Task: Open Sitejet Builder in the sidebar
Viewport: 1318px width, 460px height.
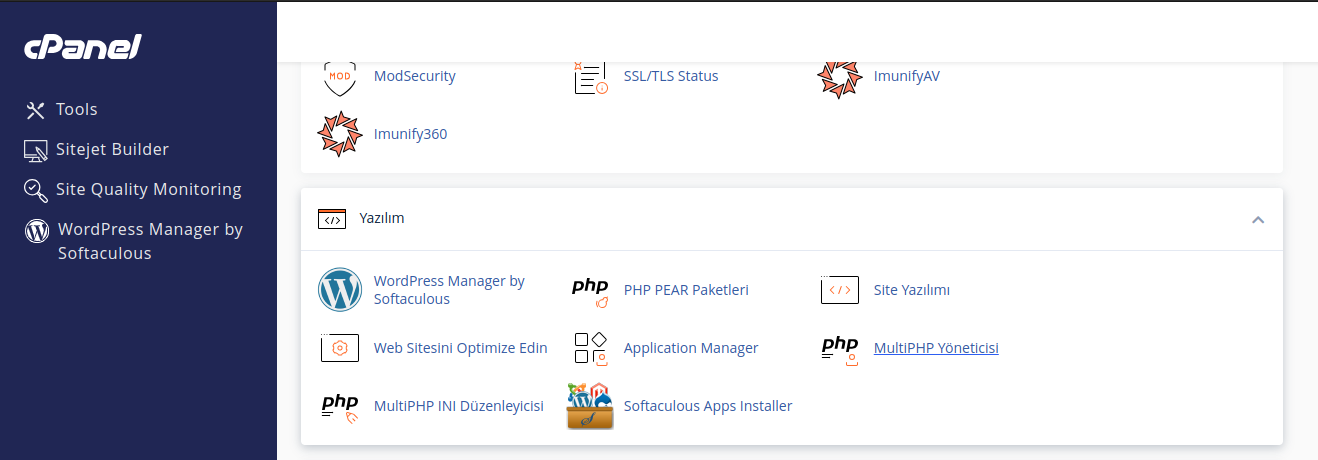Action: click(x=112, y=150)
